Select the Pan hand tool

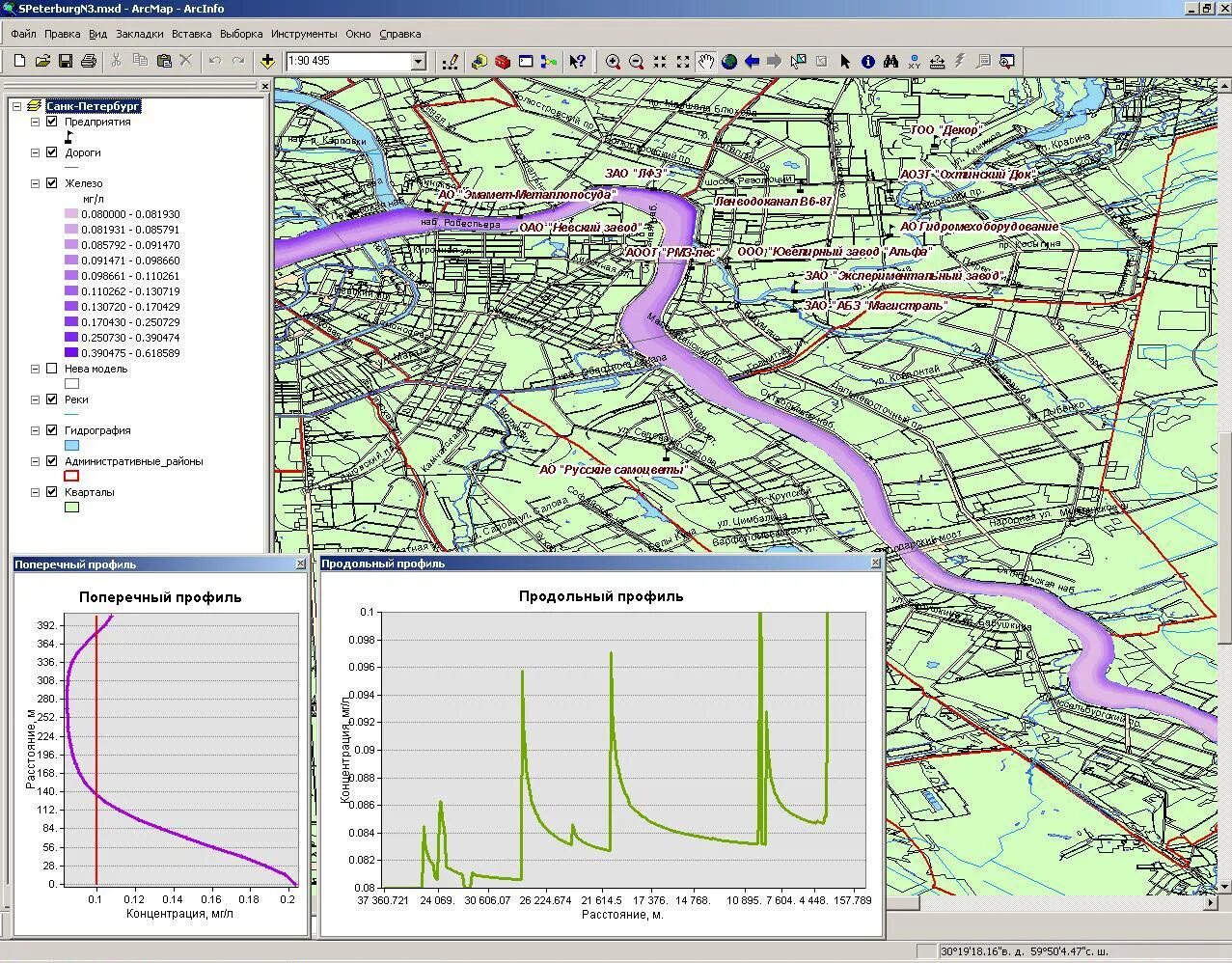706,61
